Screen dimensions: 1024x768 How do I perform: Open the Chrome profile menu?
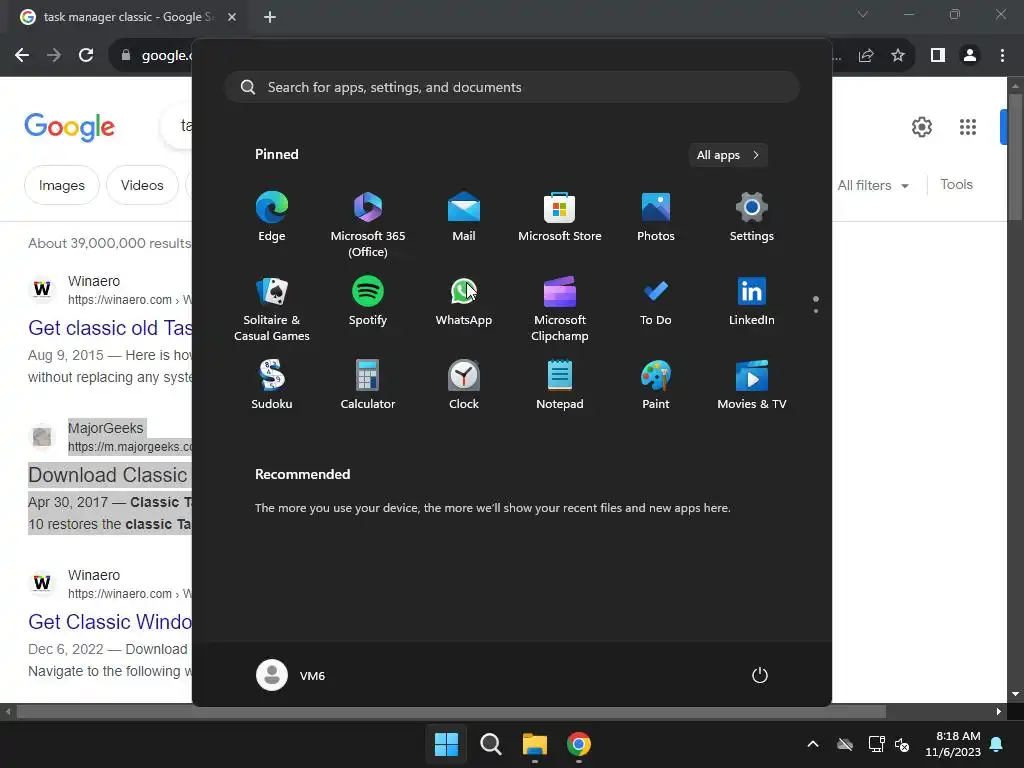coord(970,56)
